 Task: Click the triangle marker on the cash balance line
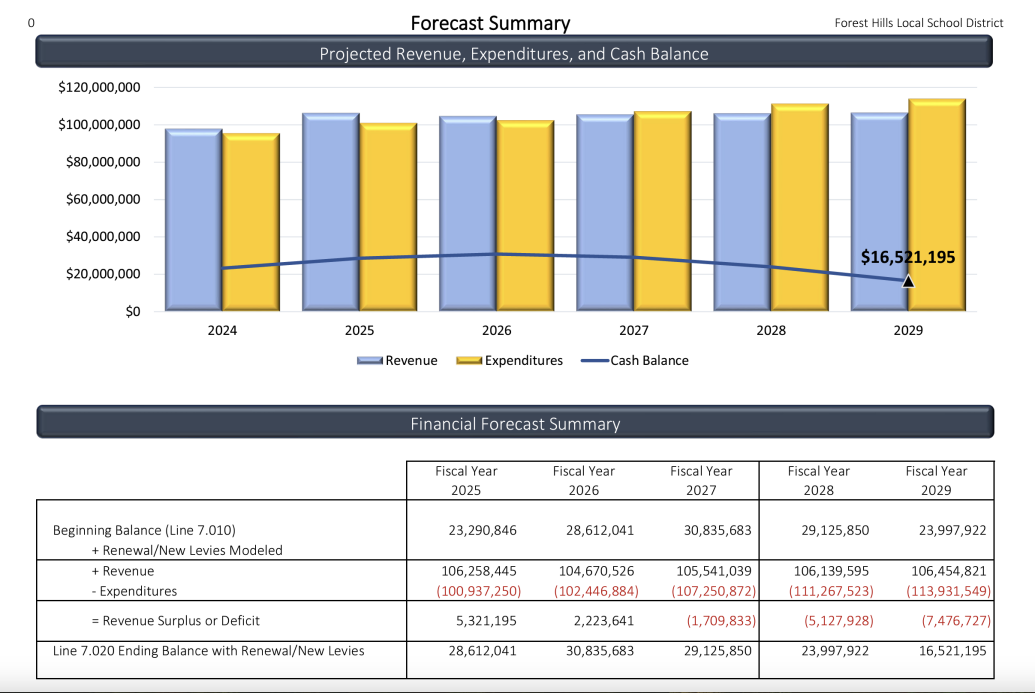pyautogui.click(x=907, y=281)
